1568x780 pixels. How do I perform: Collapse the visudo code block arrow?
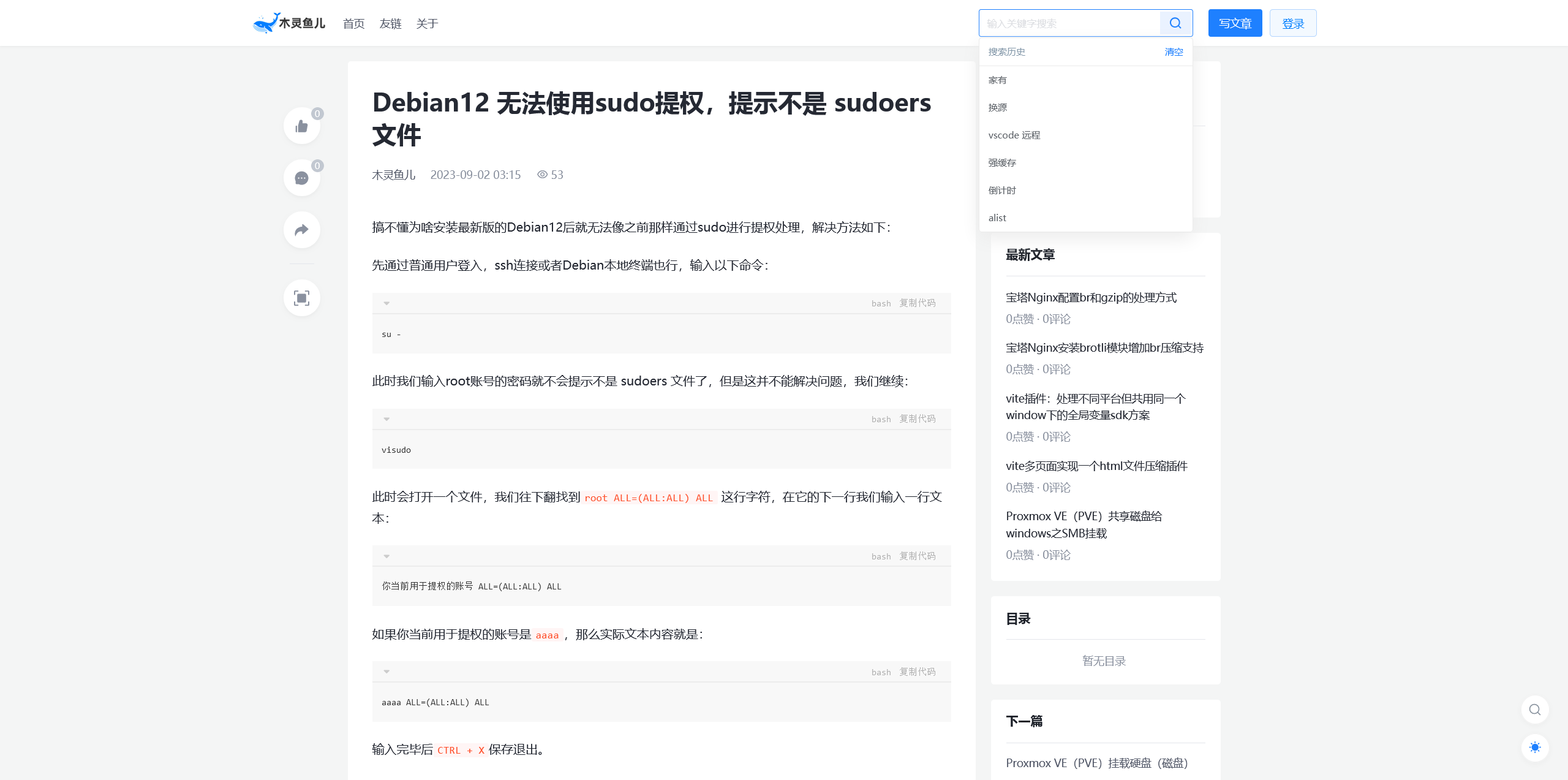pos(386,419)
